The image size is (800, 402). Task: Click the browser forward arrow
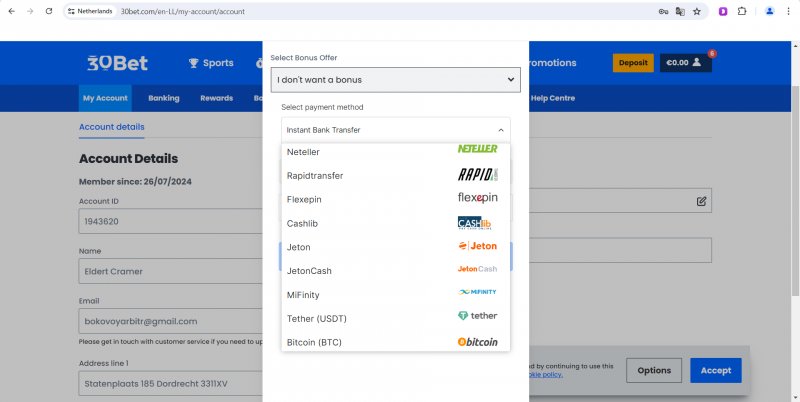30,11
